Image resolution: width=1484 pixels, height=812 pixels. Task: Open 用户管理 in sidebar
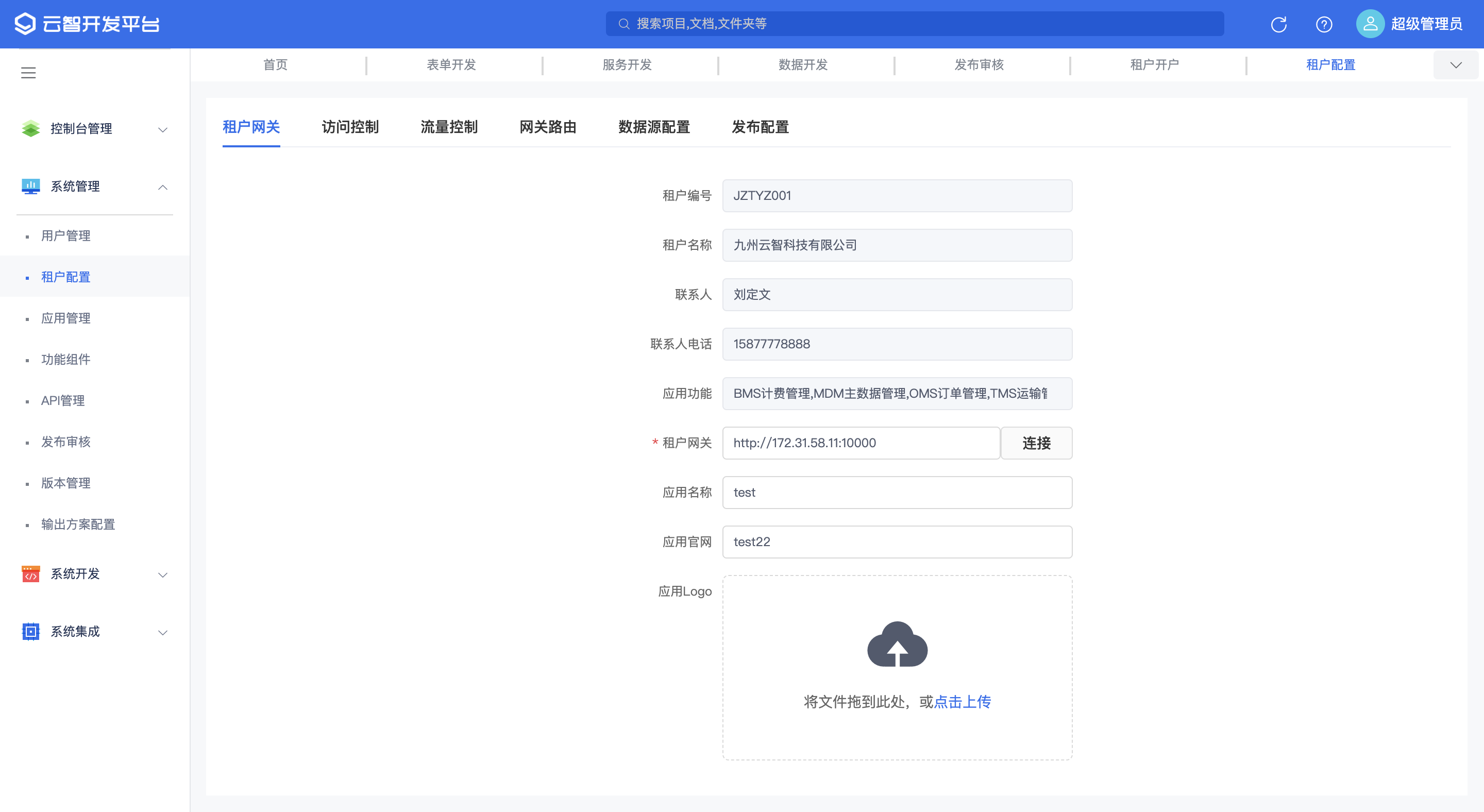94,235
